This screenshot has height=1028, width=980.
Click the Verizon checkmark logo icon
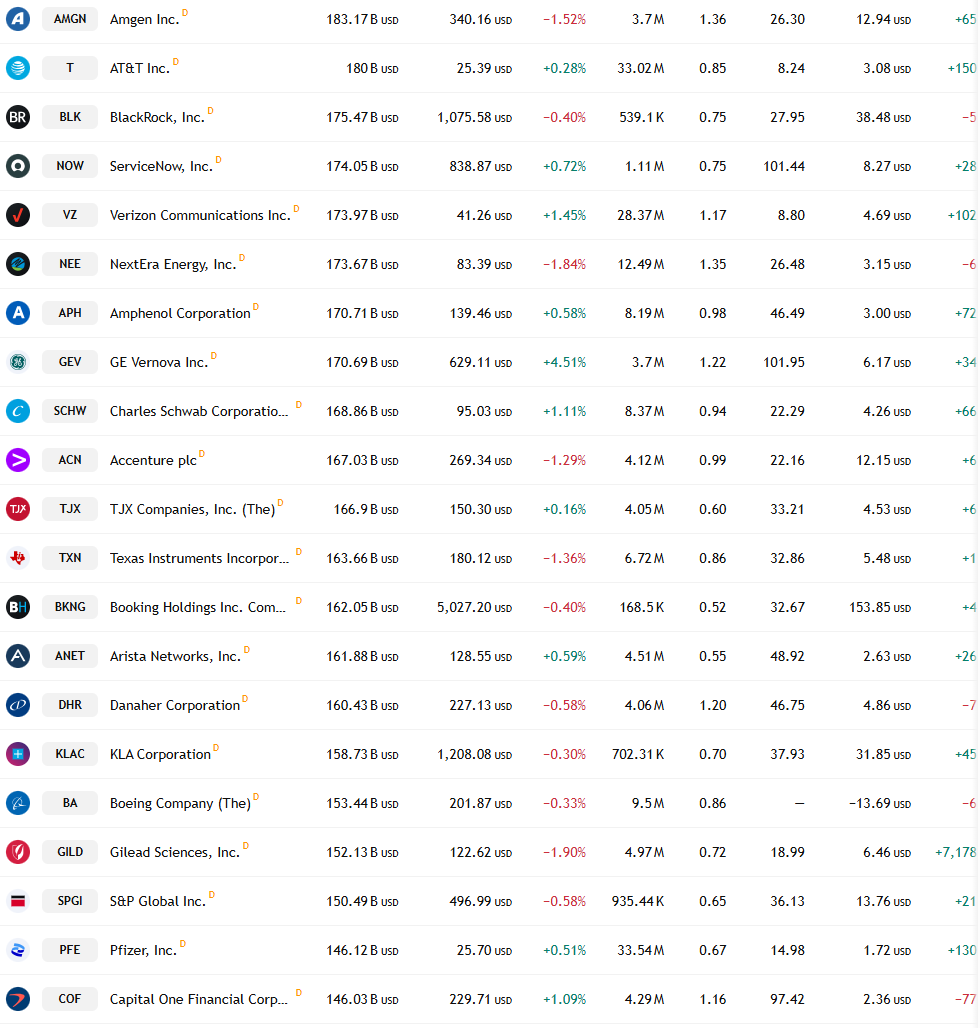pyautogui.click(x=18, y=215)
